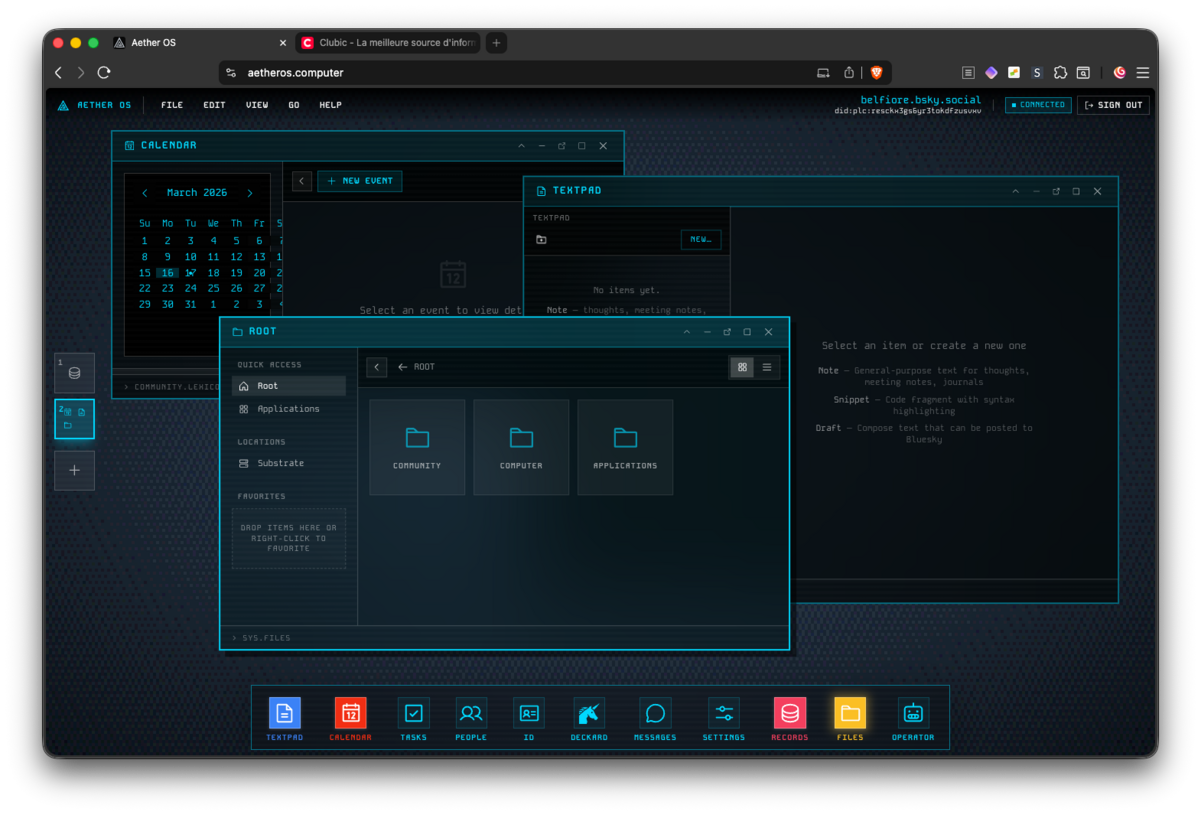
Task: Open the browser extensions puzzle icon
Action: (x=1060, y=72)
